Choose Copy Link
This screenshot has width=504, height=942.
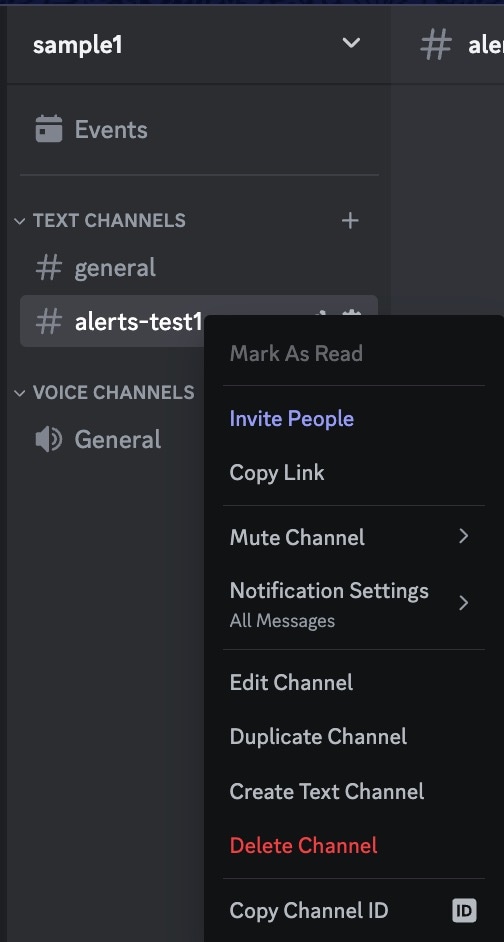[354, 472]
